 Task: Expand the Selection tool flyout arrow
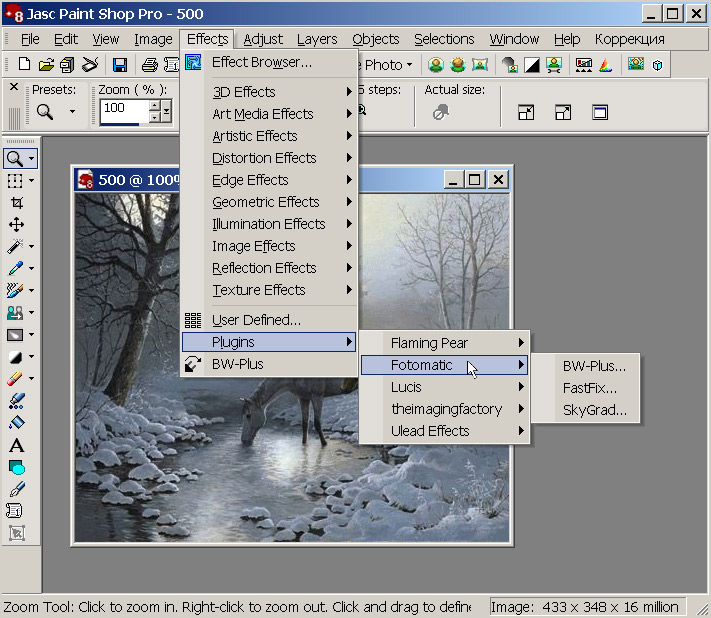[x=32, y=181]
